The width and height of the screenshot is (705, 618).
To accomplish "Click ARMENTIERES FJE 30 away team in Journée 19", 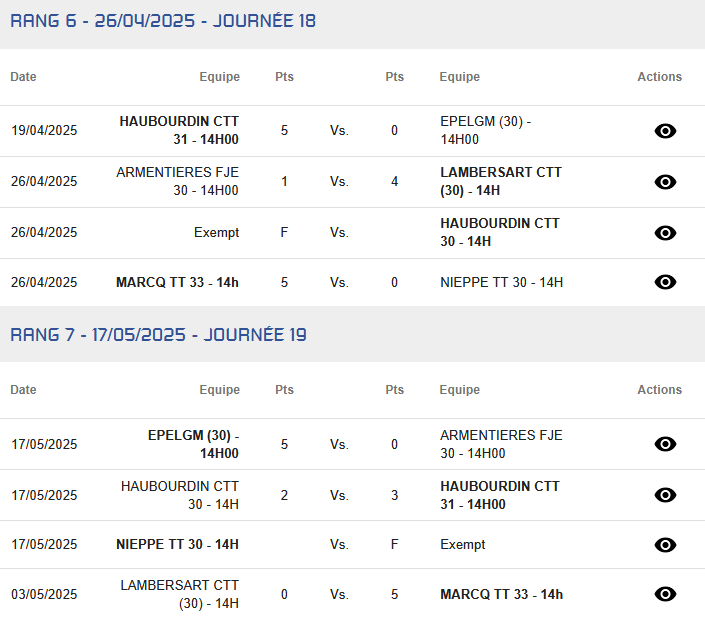I will tap(501, 444).
